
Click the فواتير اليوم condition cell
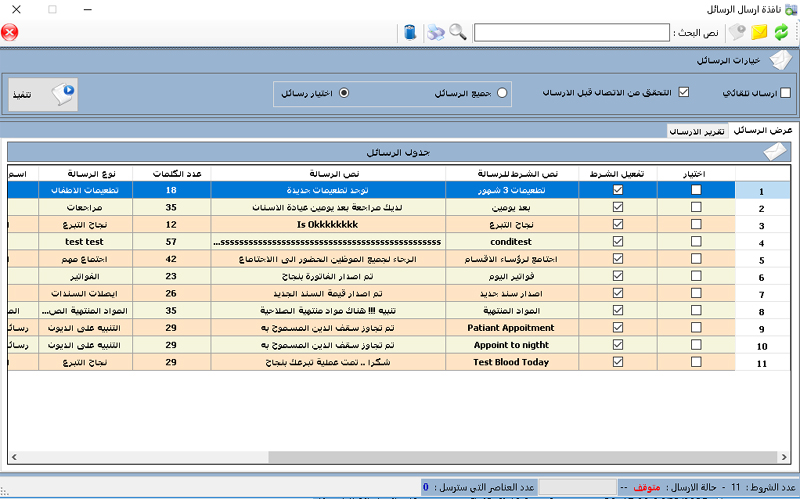click(512, 276)
